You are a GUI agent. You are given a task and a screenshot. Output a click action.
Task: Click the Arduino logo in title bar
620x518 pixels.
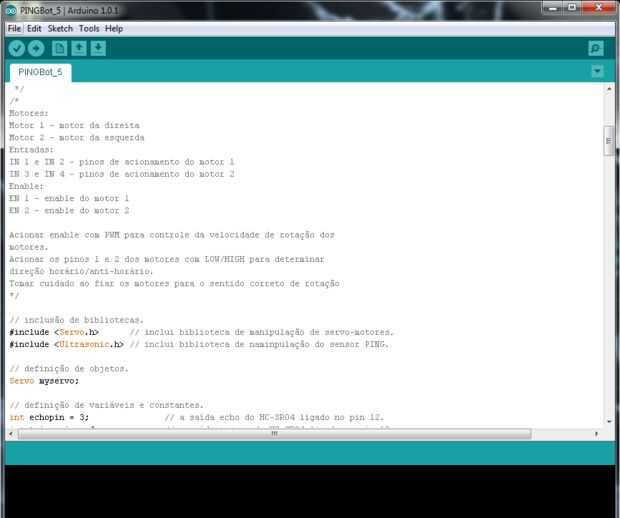(11, 11)
